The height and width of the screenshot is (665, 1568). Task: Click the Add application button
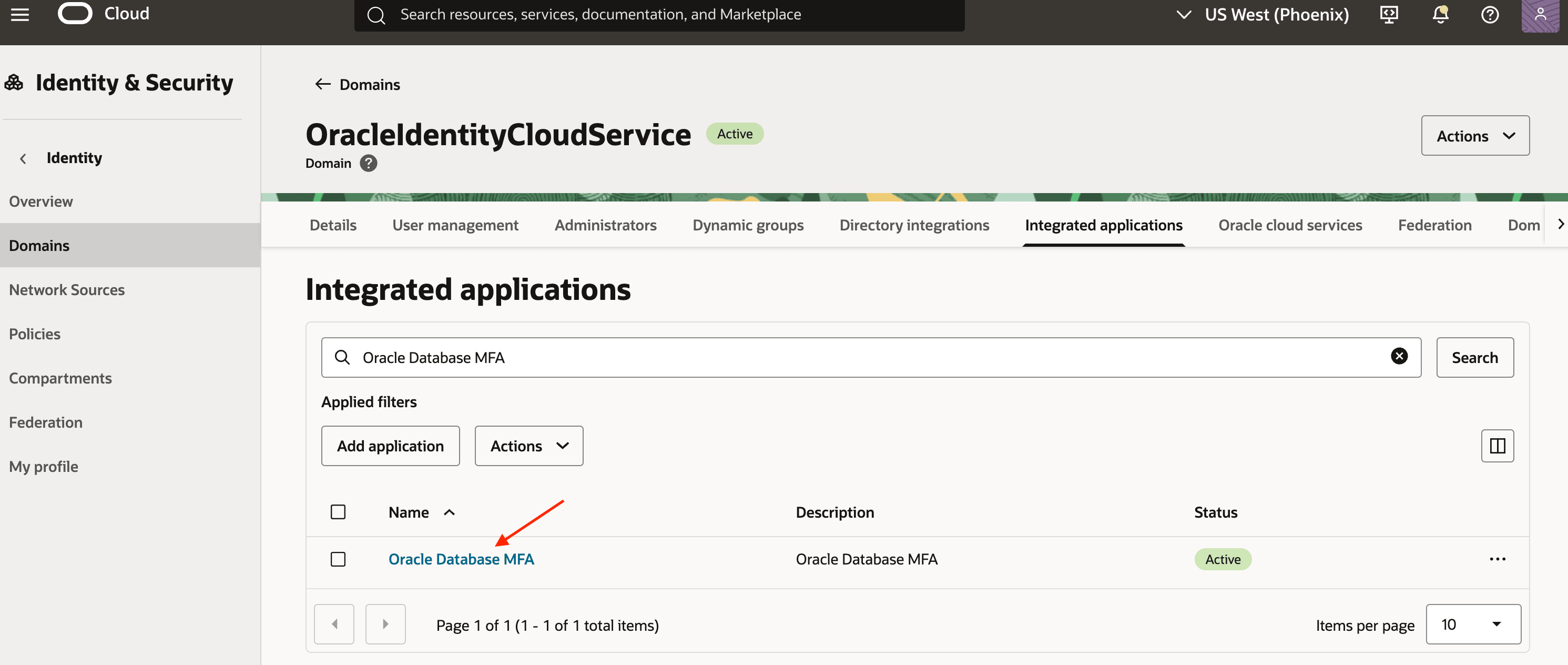[x=390, y=445]
